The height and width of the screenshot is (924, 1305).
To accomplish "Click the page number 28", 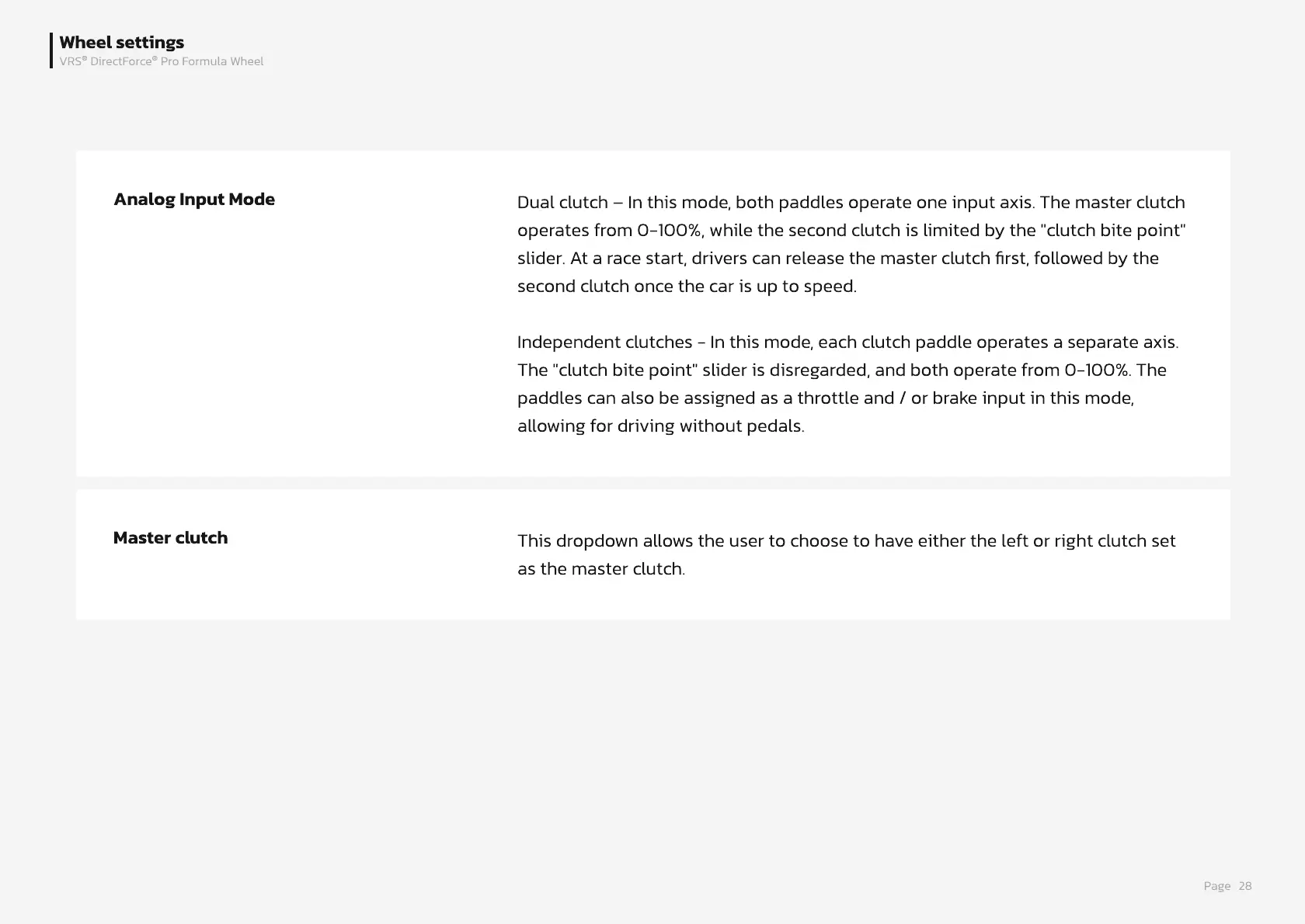I will (x=1245, y=886).
